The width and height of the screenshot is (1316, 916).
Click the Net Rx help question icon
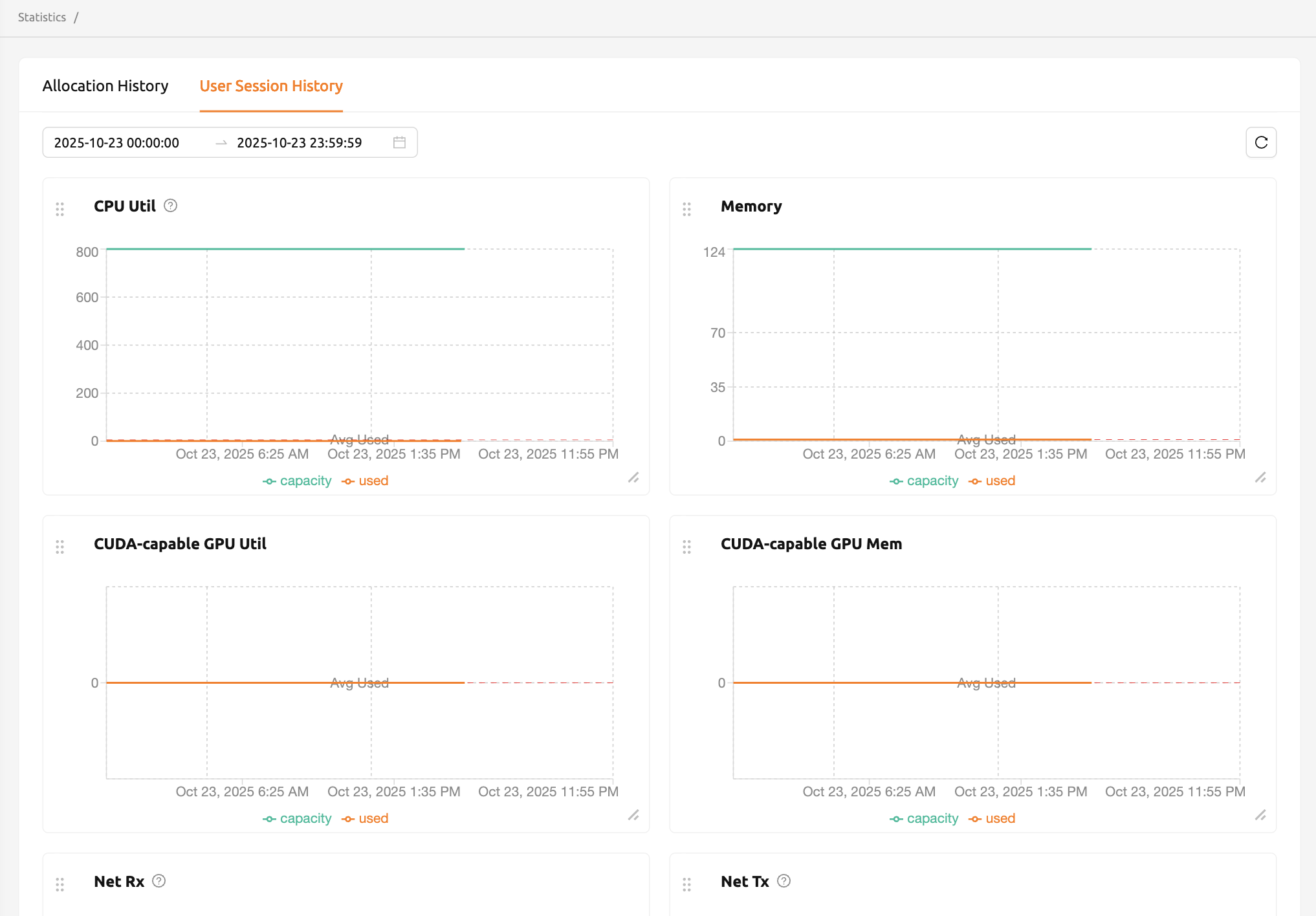159,881
